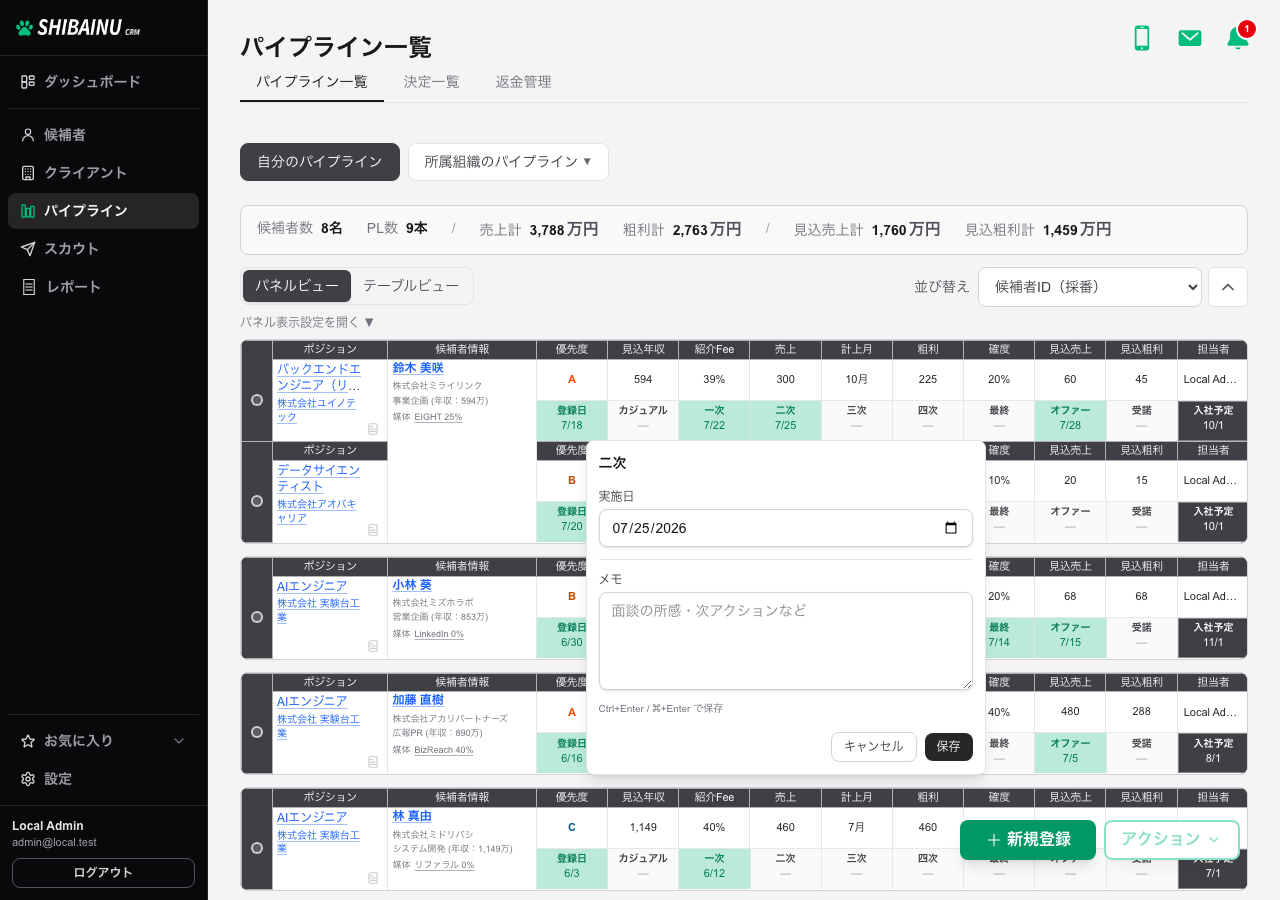
Task: Click the ログアウト button
Action: point(103,873)
